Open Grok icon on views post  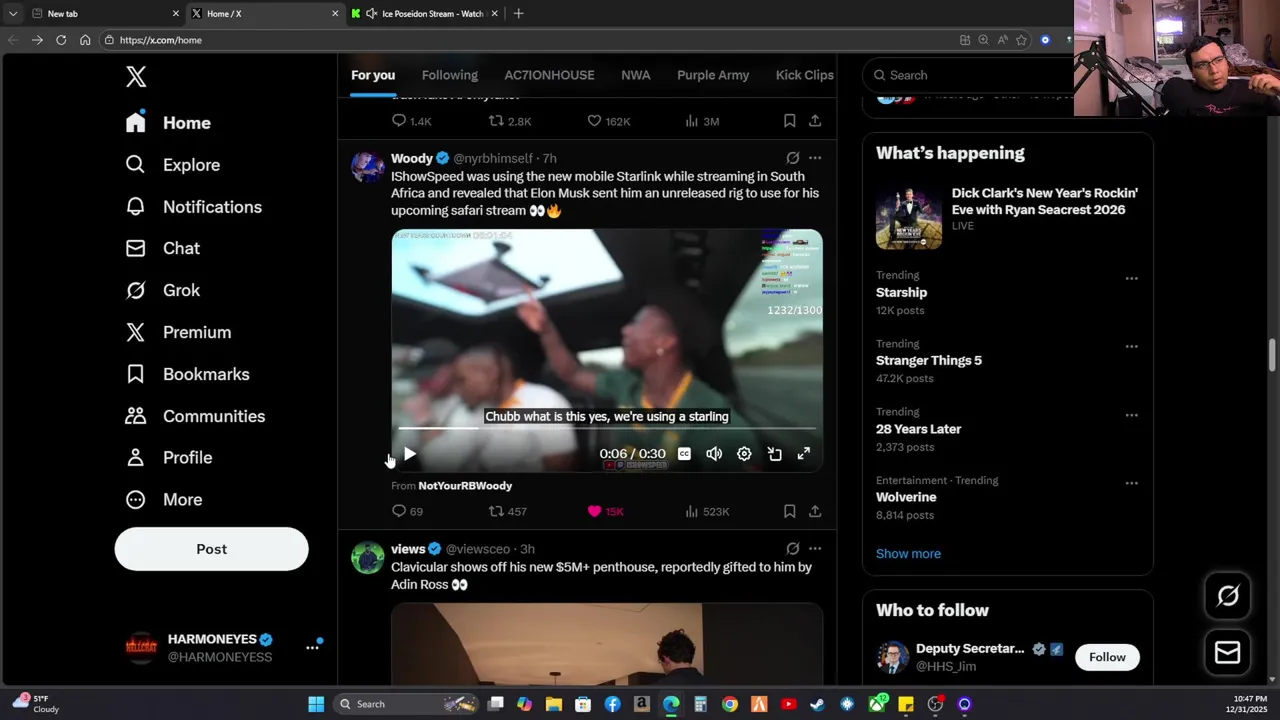[792, 549]
